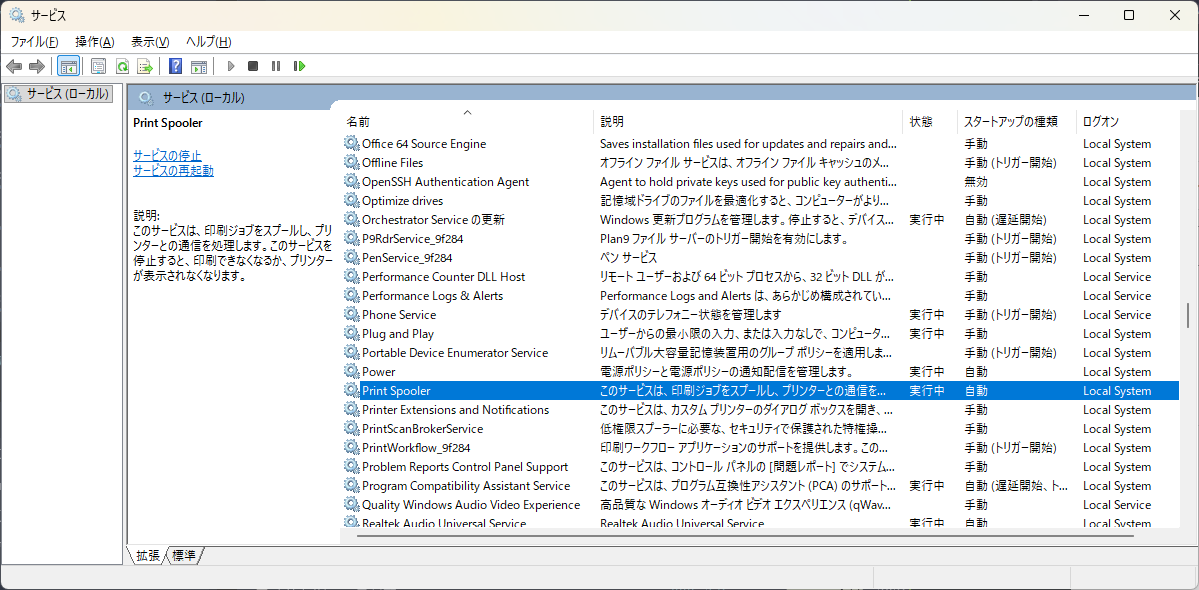Click the Stop Service square icon
The width and height of the screenshot is (1199, 590).
point(253,66)
